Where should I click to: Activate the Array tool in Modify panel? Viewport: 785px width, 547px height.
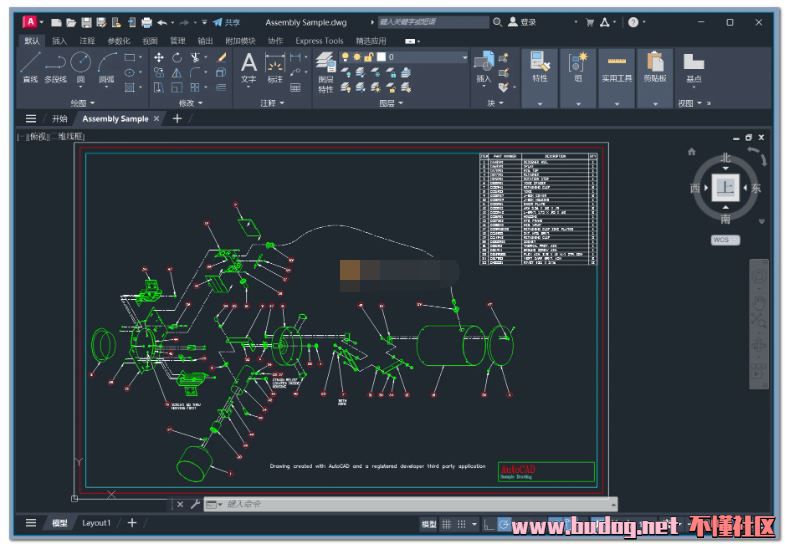tap(195, 88)
